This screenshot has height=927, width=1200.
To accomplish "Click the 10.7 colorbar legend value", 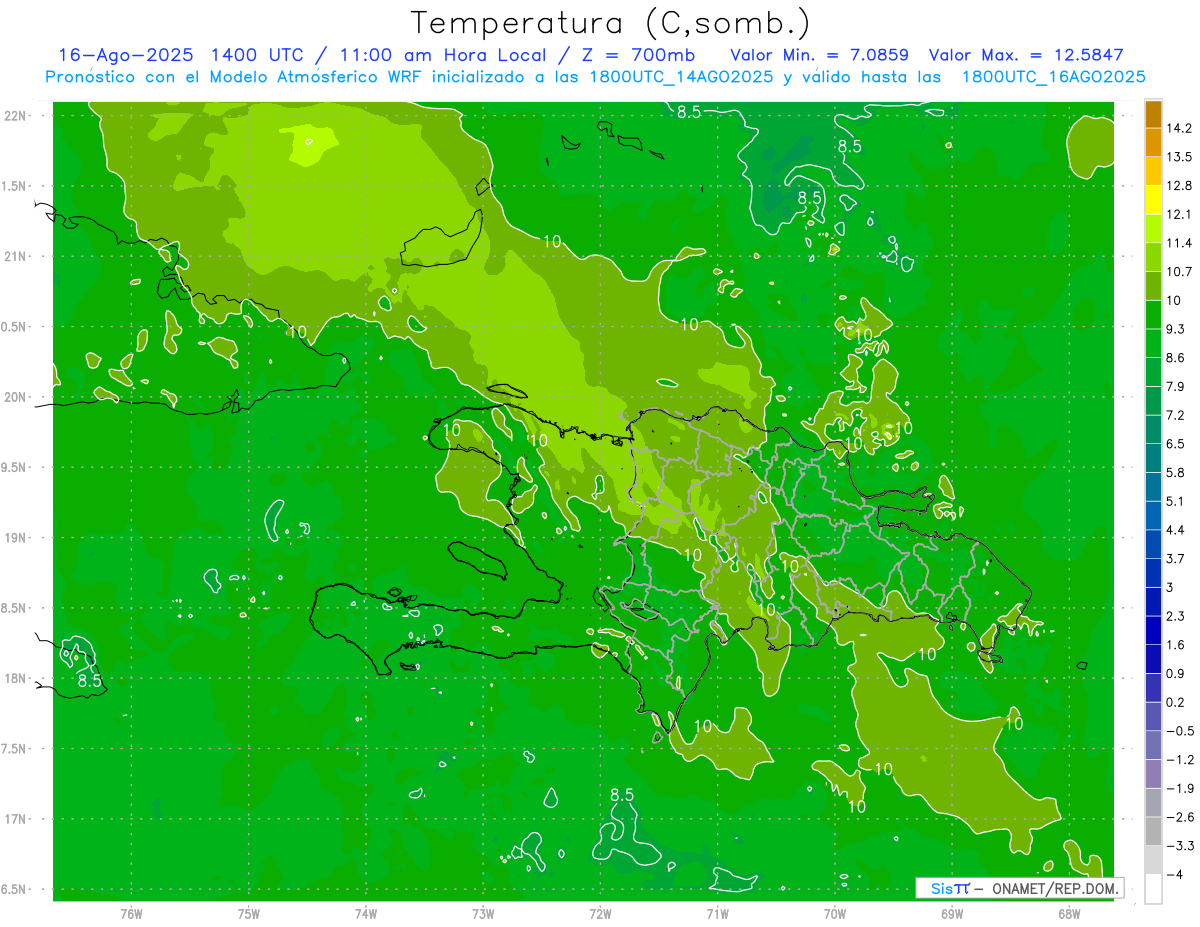I will click(1180, 272).
